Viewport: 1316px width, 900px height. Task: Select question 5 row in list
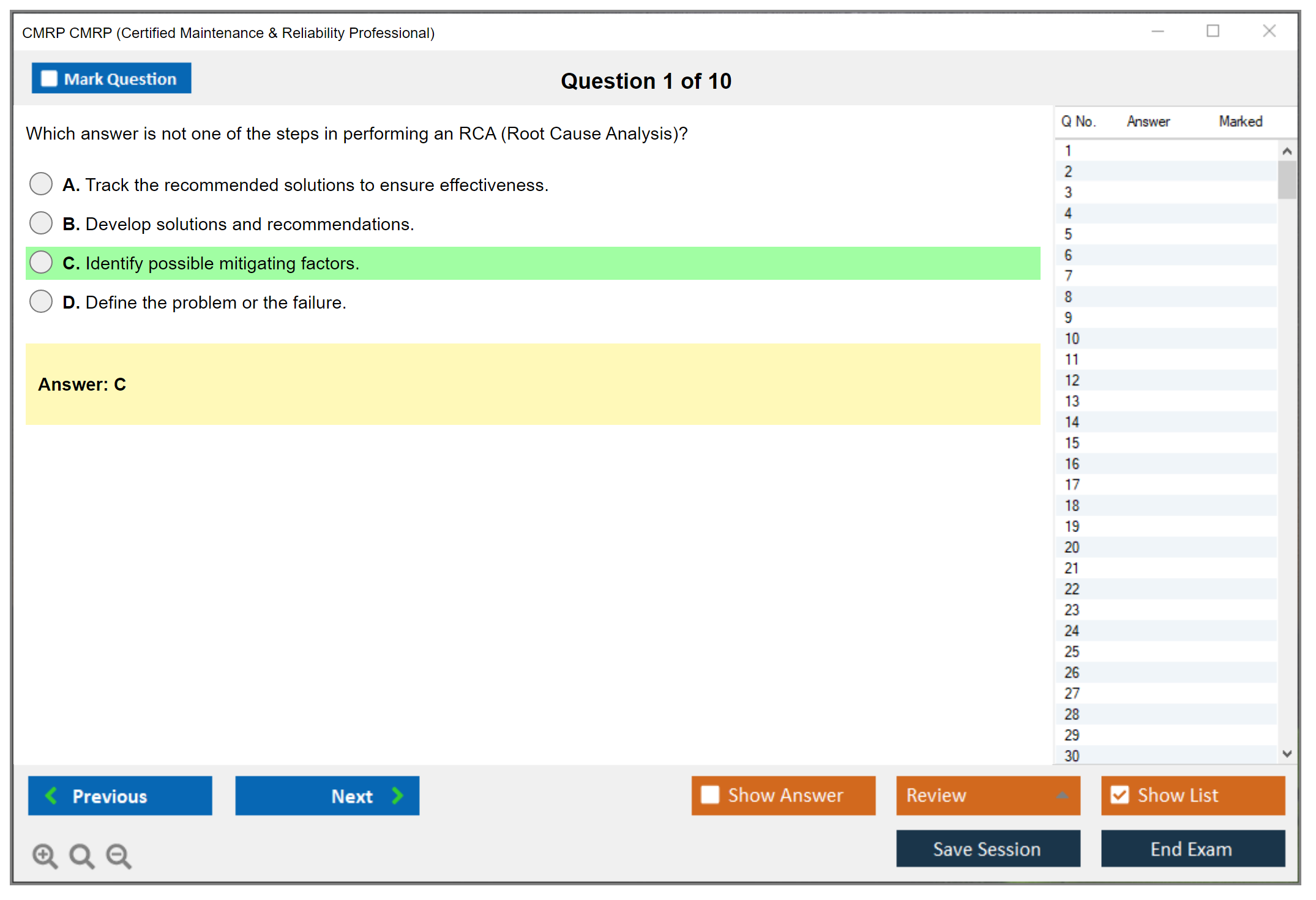point(1068,234)
